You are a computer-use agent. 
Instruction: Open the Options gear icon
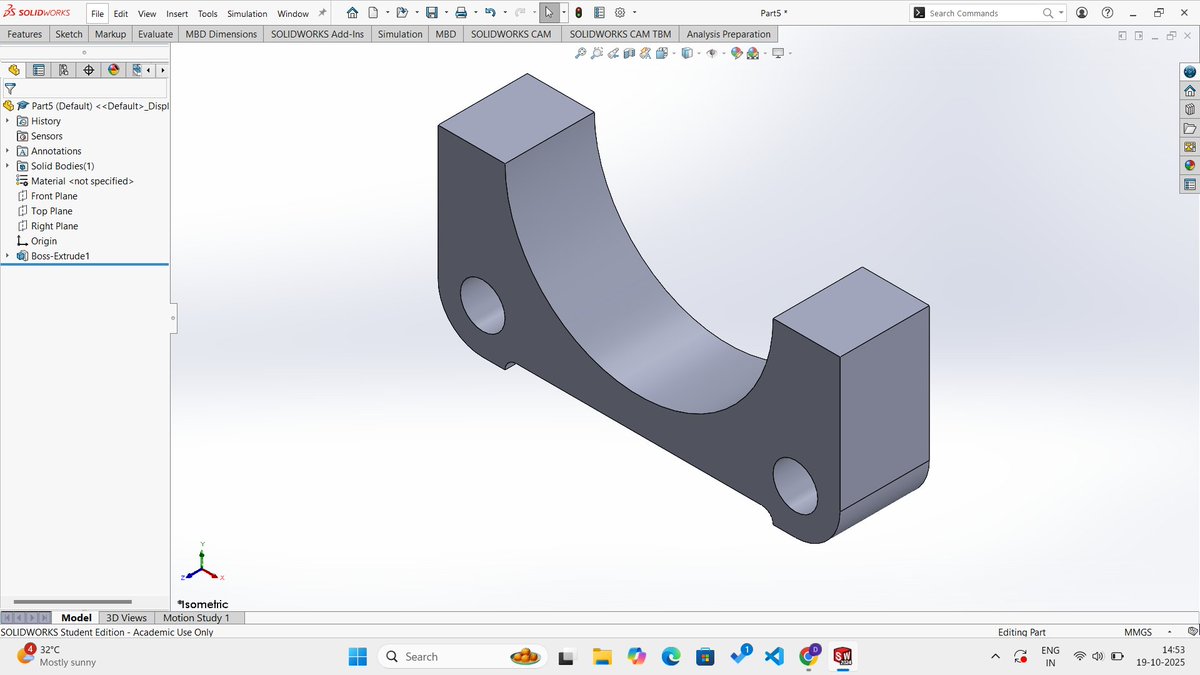click(619, 13)
